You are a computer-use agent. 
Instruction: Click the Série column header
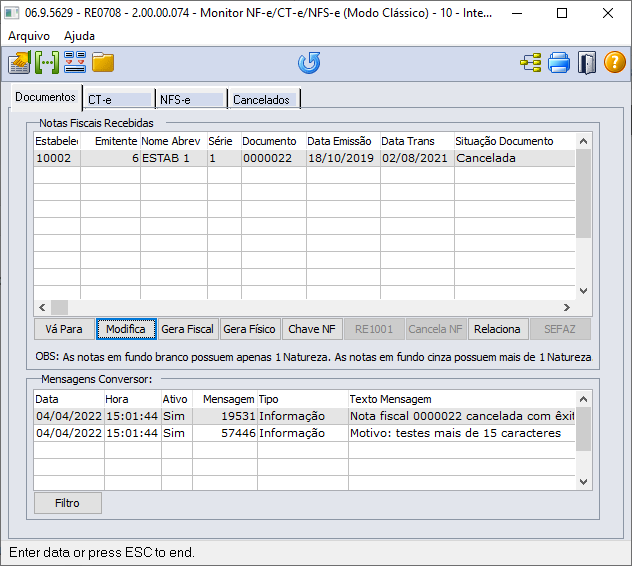[x=225, y=141]
